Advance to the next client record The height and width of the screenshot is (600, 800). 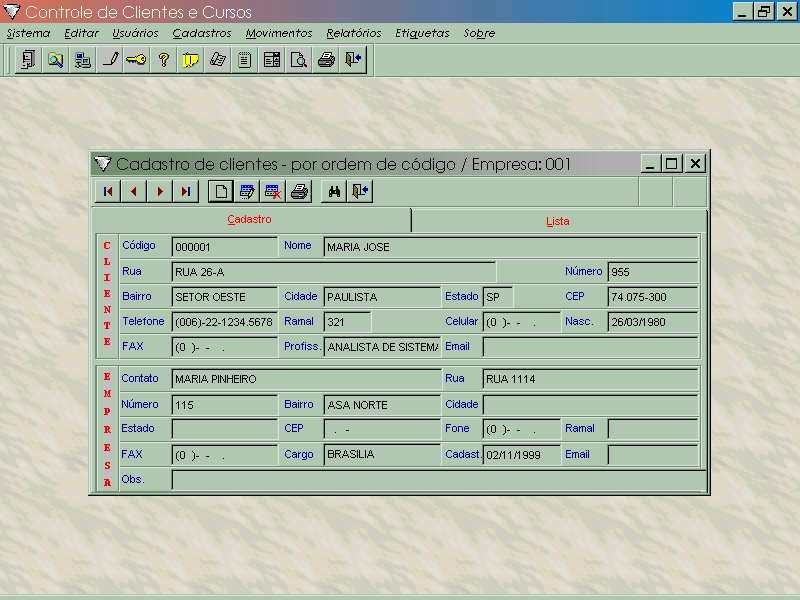click(159, 192)
